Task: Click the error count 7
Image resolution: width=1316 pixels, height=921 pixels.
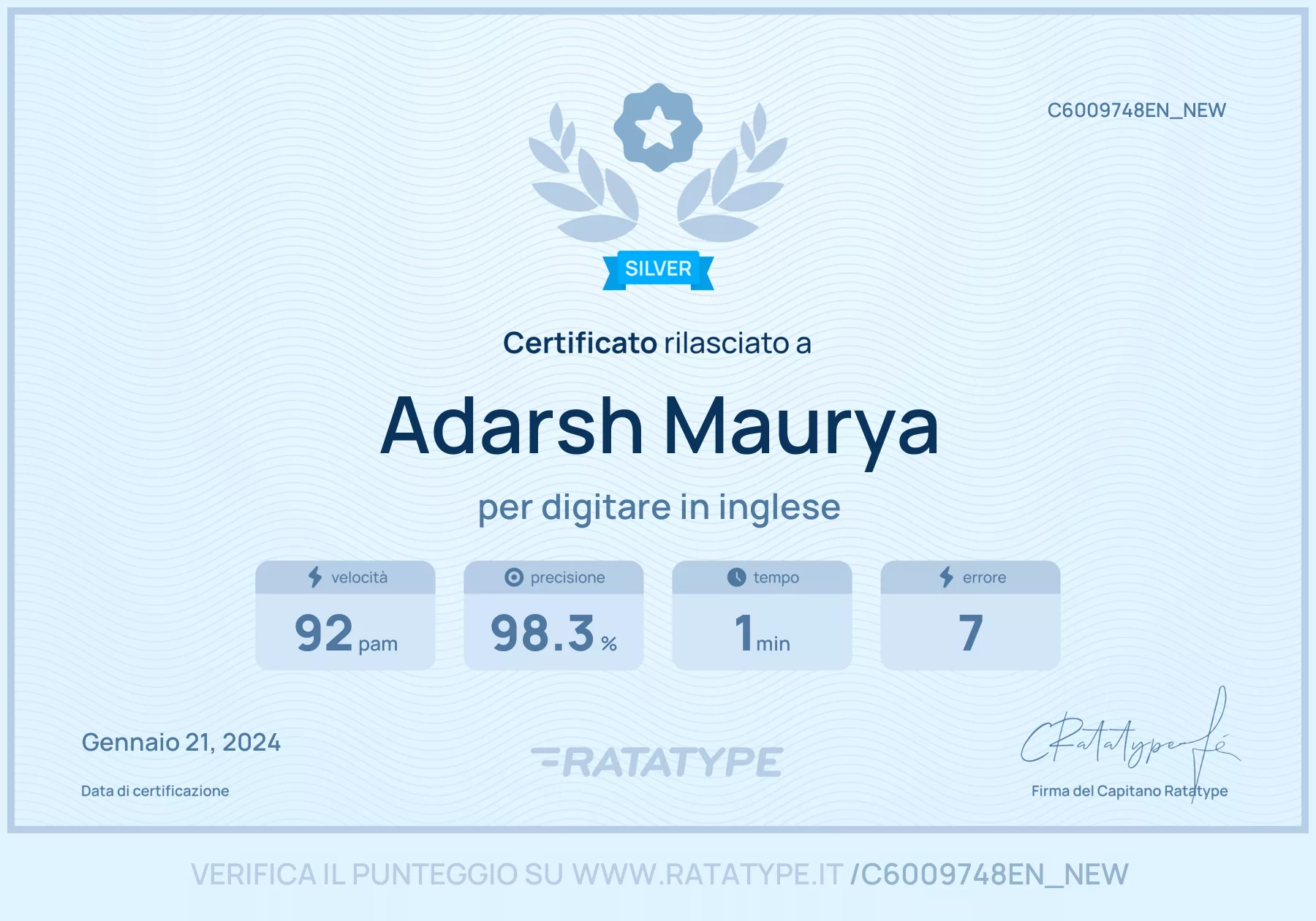Action: [970, 633]
